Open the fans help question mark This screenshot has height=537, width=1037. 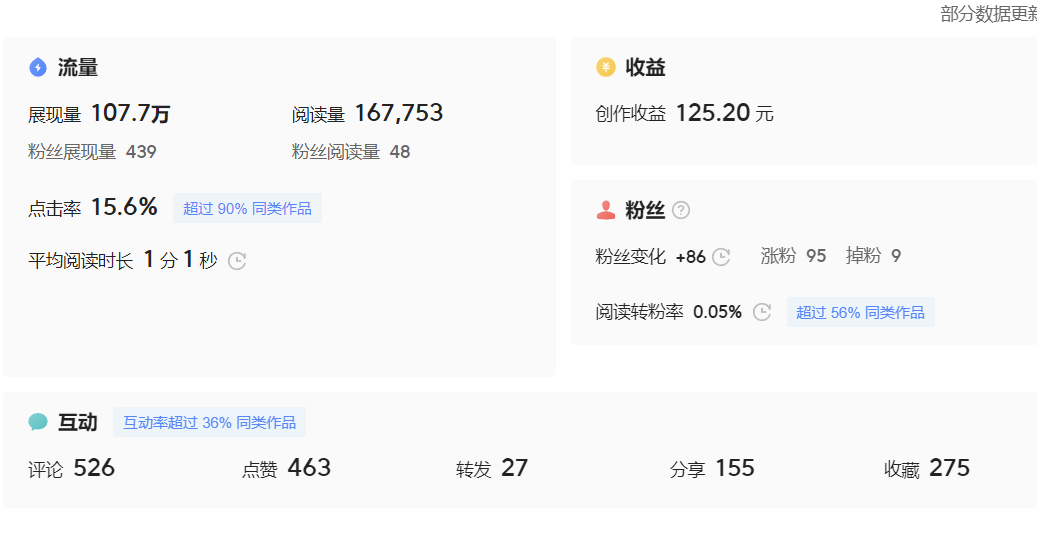(x=681, y=210)
